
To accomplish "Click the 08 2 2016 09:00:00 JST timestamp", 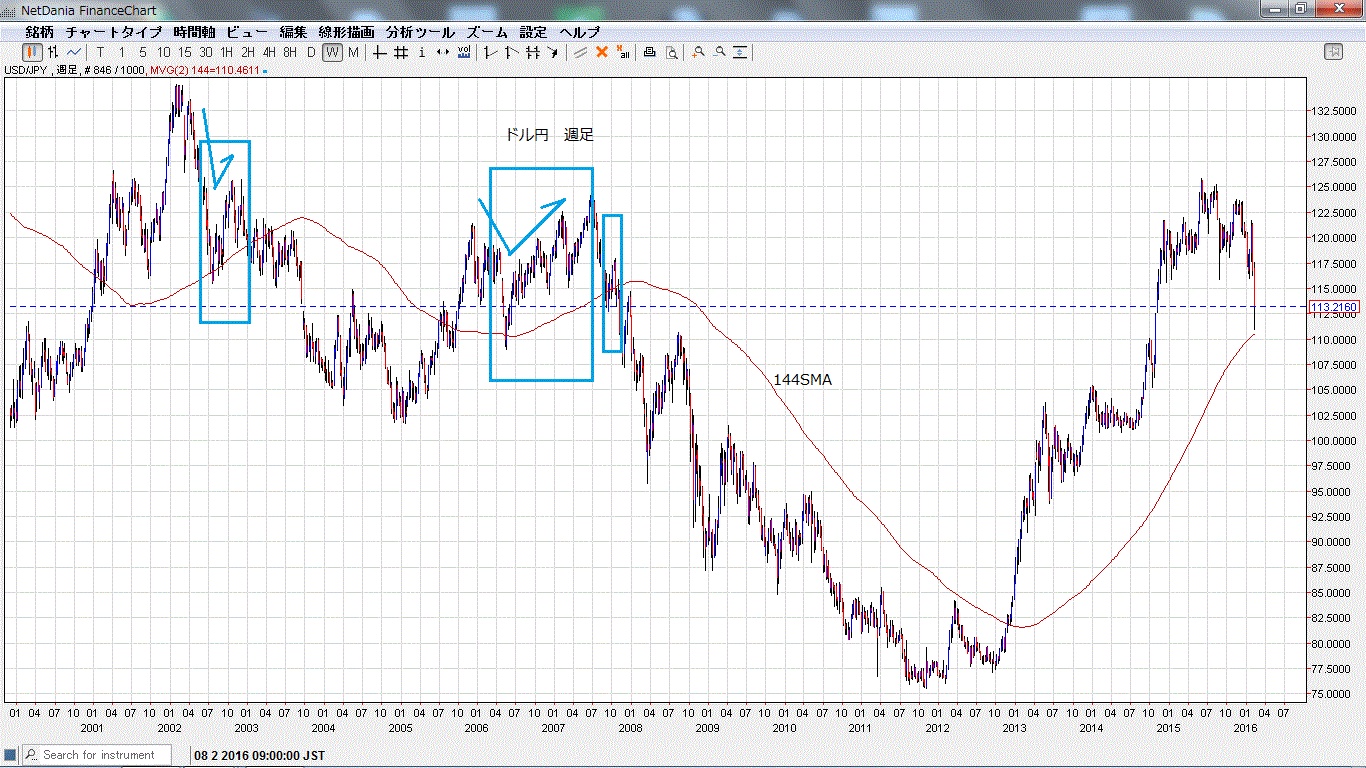I will (259, 755).
